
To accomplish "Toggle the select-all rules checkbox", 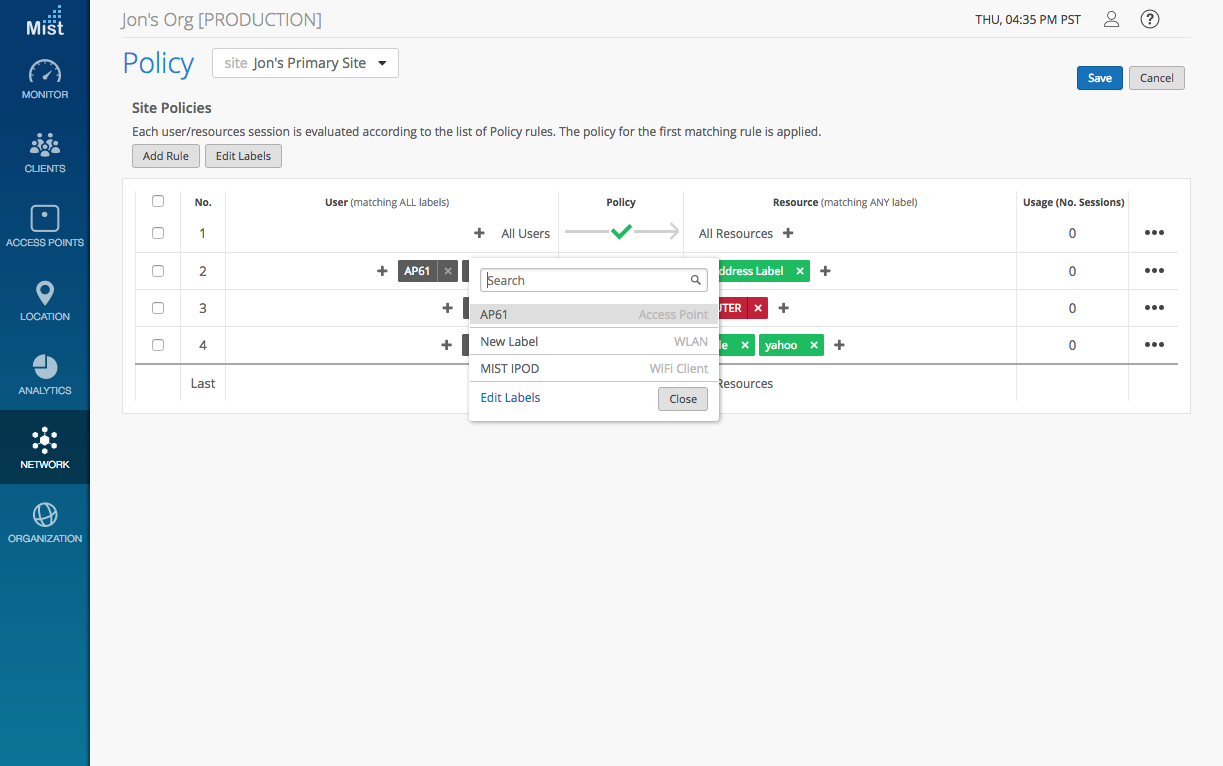I will tap(158, 201).
